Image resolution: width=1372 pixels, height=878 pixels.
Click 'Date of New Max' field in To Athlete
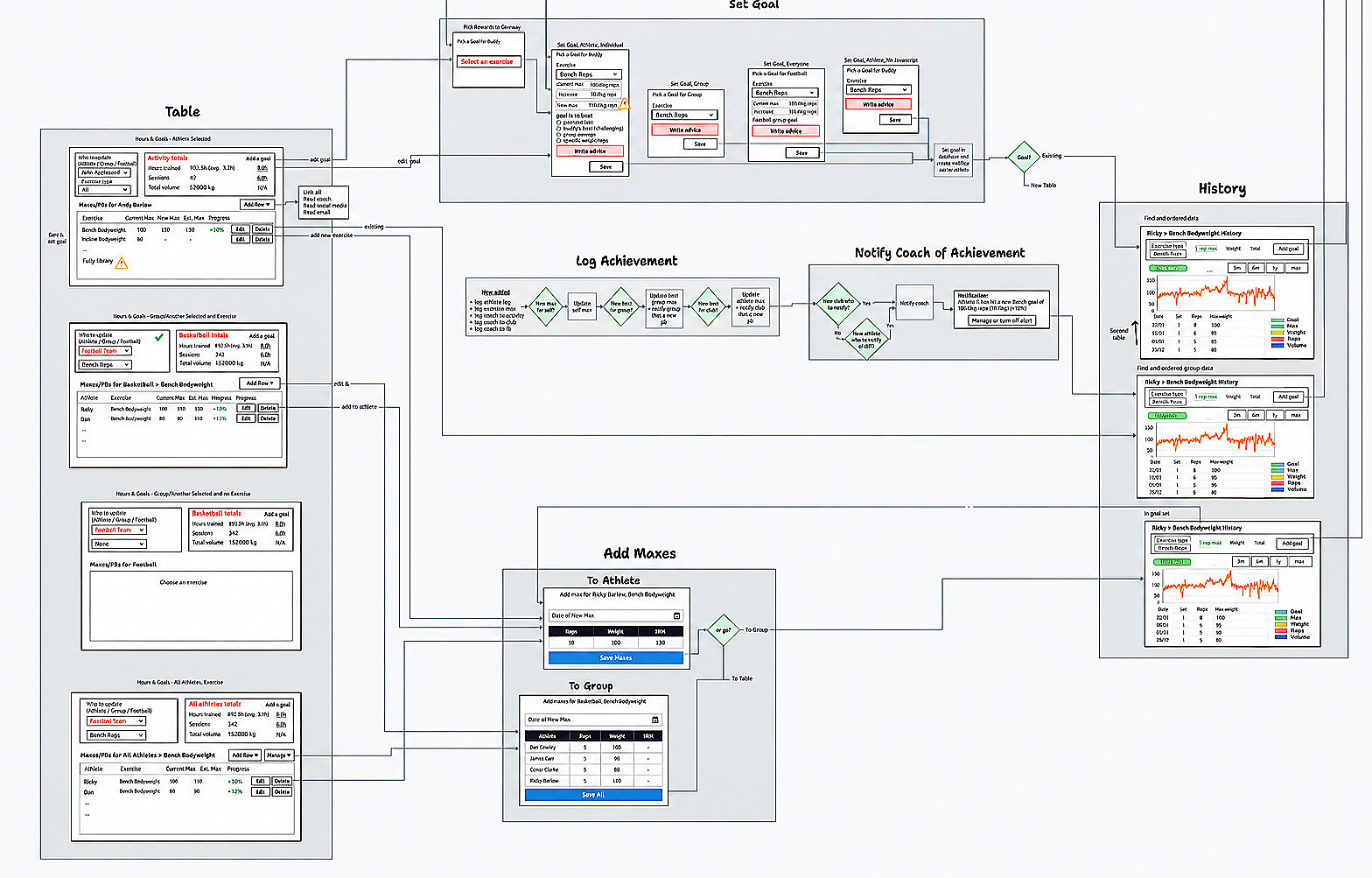point(615,615)
